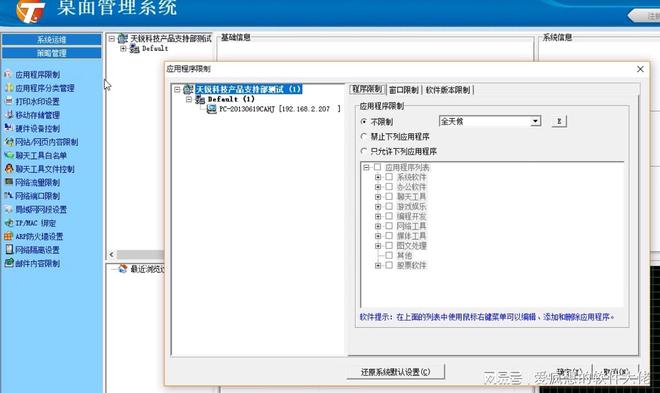Switch to the 窗口限制 tab
Screen dimensions: 660x393
tap(404, 90)
